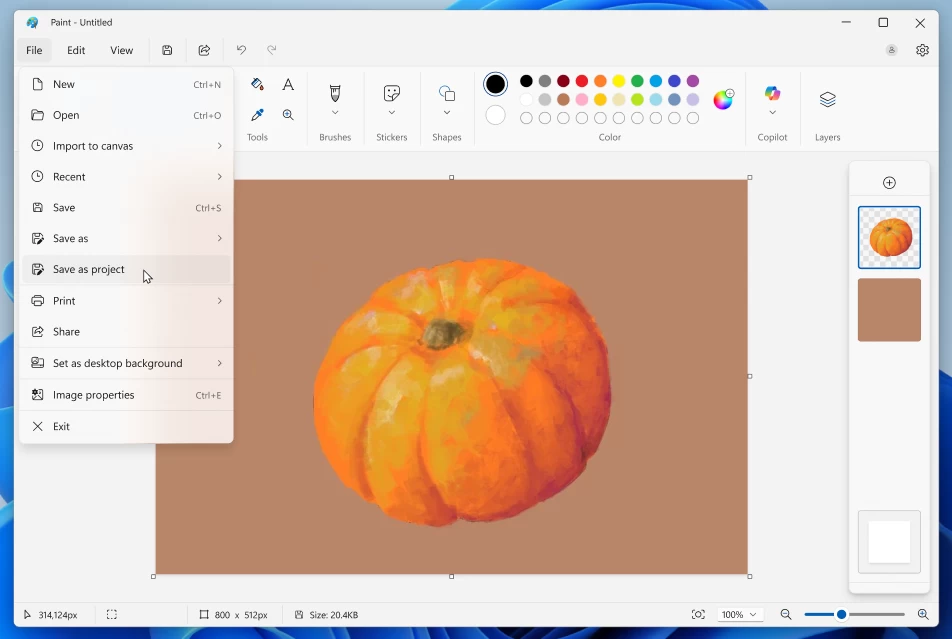Click the Fit to screen icon
Image resolution: width=952 pixels, height=639 pixels.
[x=699, y=614]
